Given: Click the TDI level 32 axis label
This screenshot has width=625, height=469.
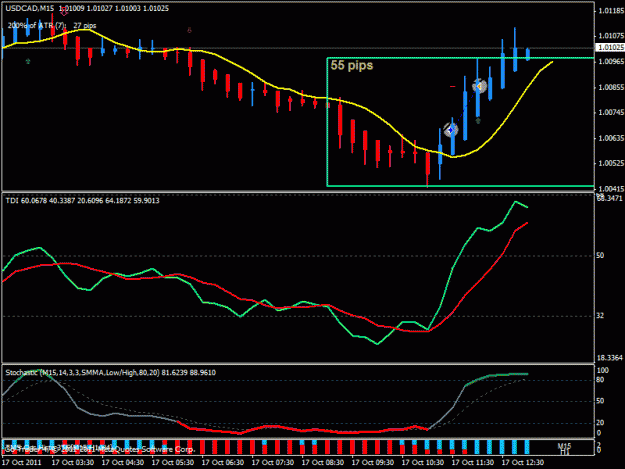Looking at the screenshot, I should coord(600,316).
